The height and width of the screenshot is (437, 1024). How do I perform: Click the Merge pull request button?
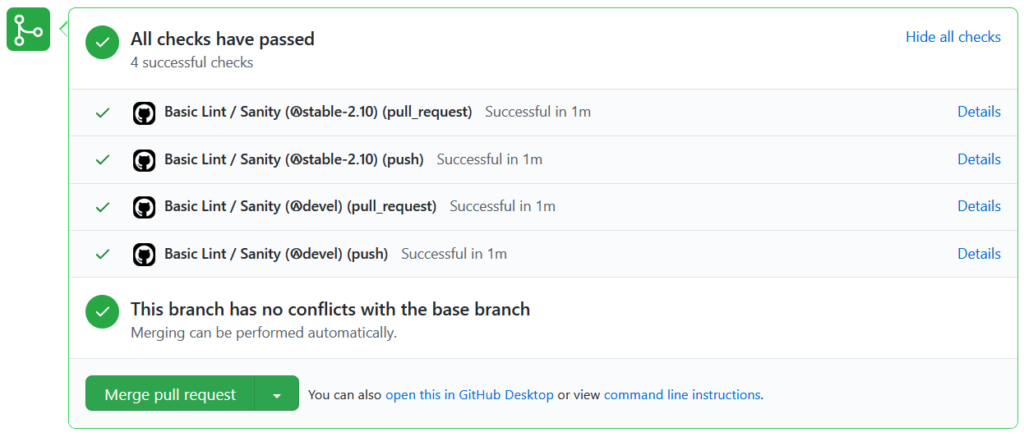click(170, 394)
